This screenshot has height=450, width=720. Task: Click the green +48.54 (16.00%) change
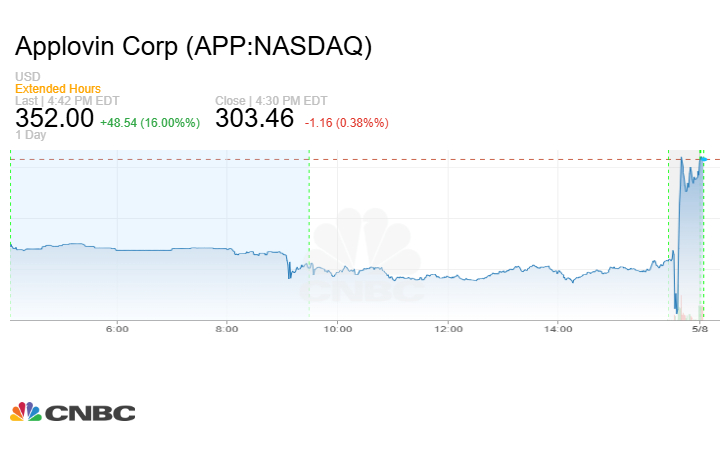[x=150, y=122]
